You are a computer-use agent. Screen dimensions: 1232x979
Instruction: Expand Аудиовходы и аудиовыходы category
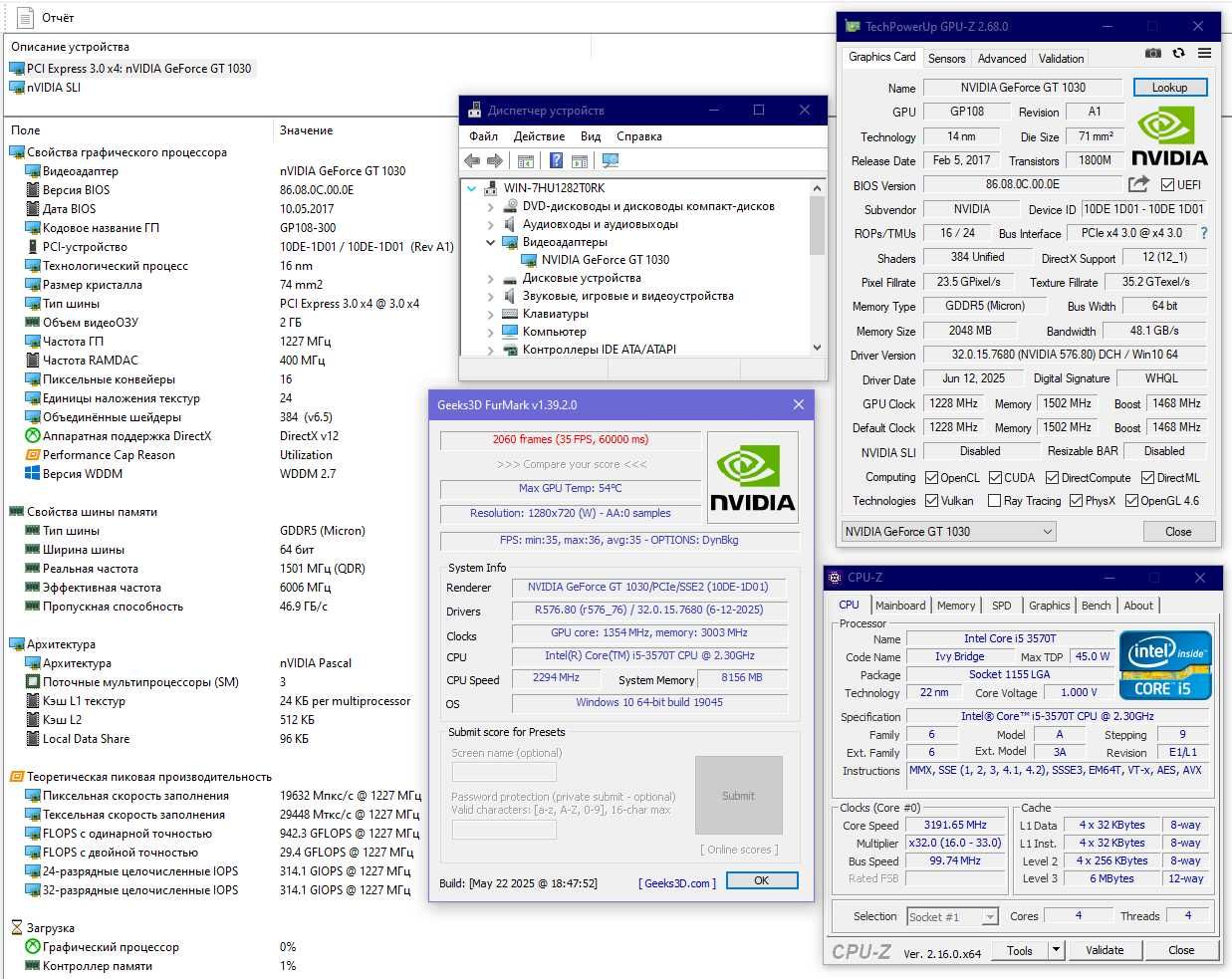pyautogui.click(x=490, y=224)
